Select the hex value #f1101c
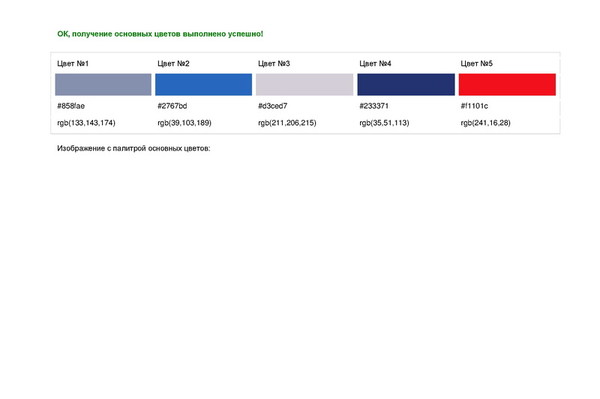Screen dimensions: 600x399 [x=474, y=106]
